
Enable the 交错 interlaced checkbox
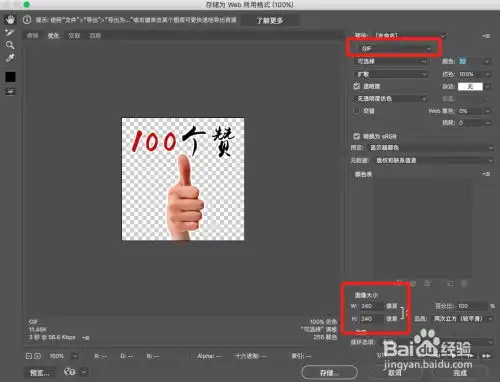[x=357, y=111]
